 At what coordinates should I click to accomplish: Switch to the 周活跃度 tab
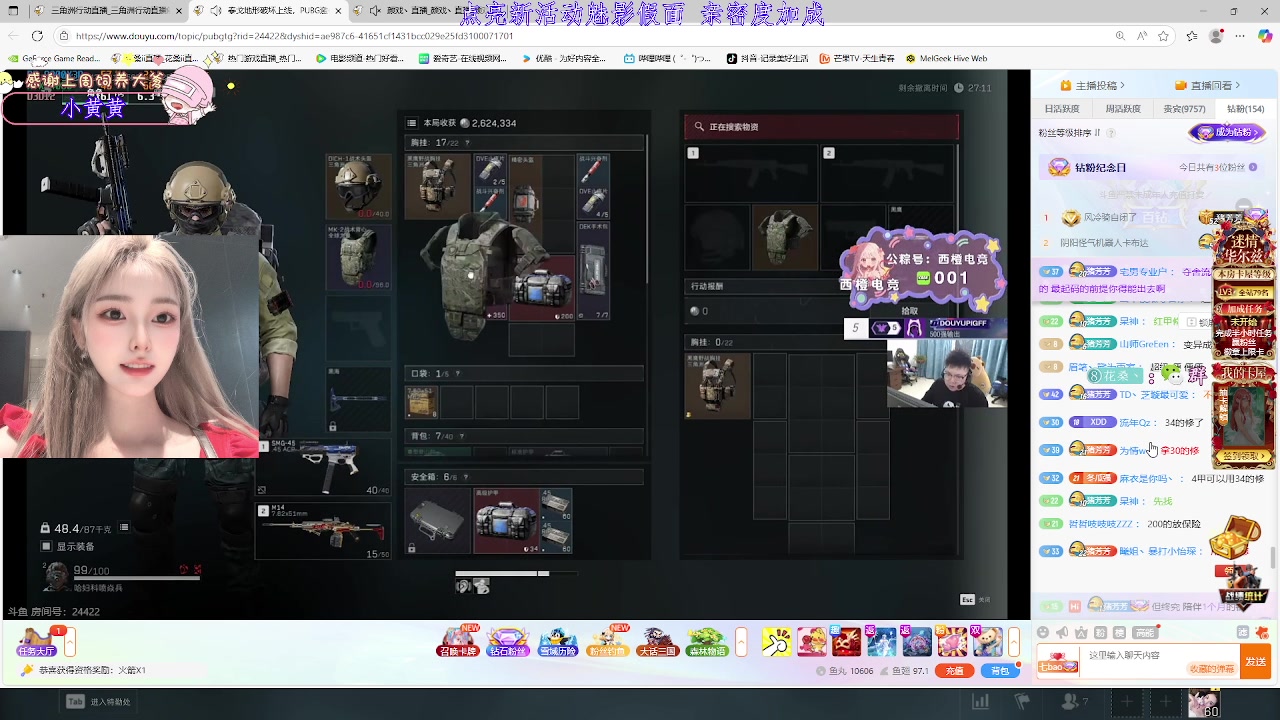[x=1123, y=109]
